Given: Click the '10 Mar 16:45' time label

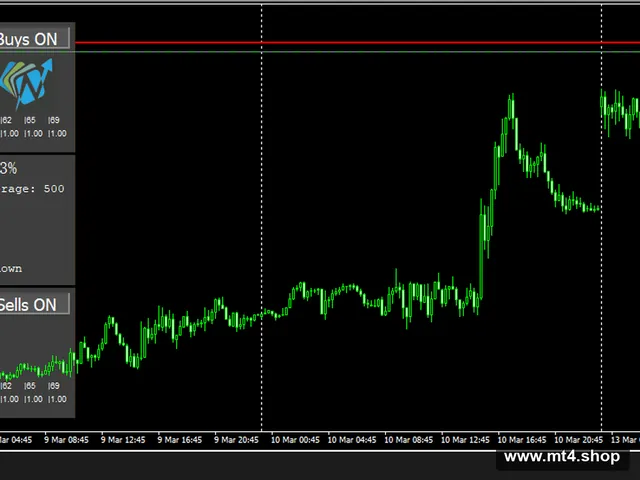Looking at the screenshot, I should [522, 440].
